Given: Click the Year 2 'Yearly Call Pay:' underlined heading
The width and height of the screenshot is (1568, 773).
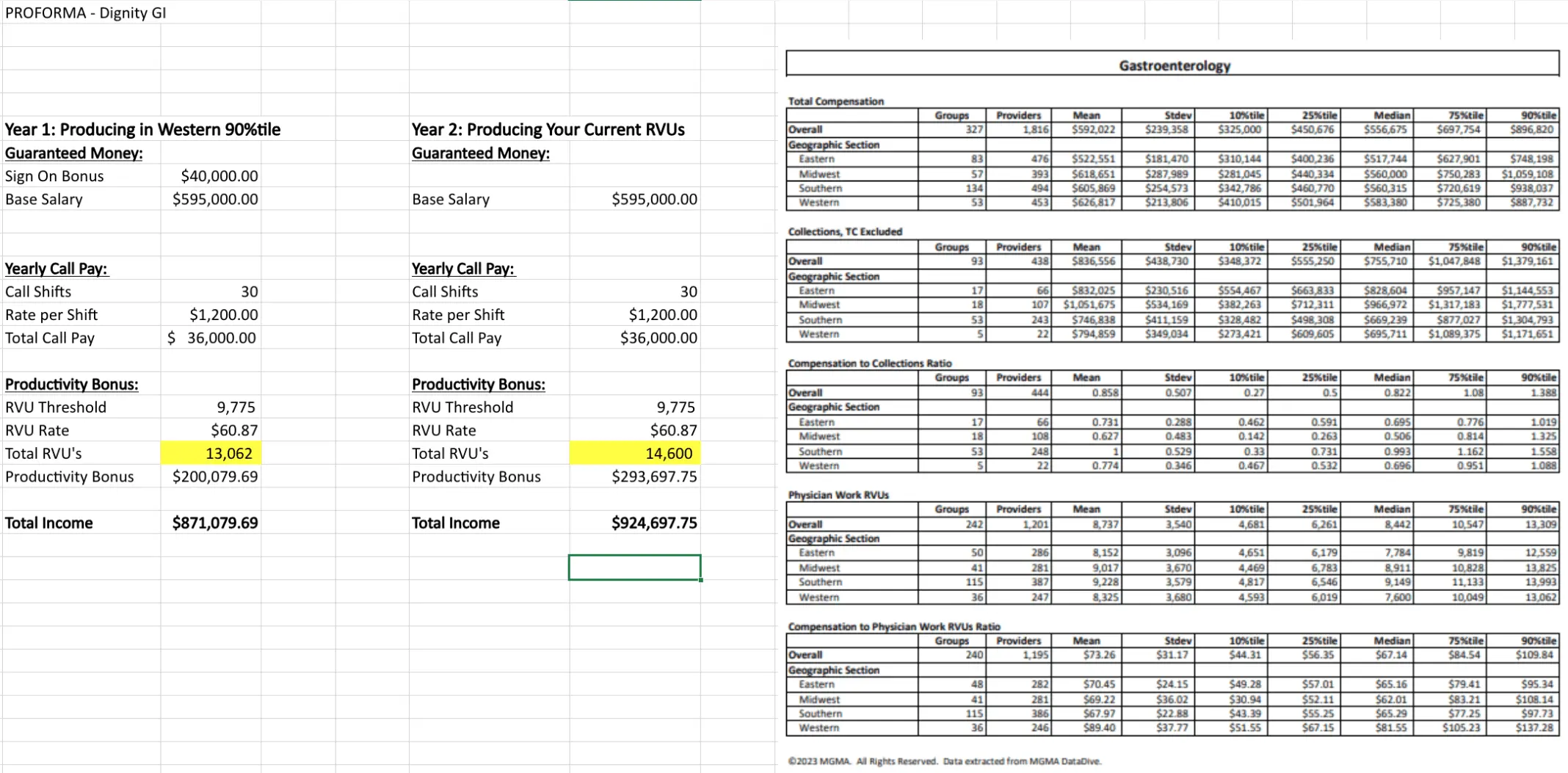Looking at the screenshot, I should [x=463, y=269].
